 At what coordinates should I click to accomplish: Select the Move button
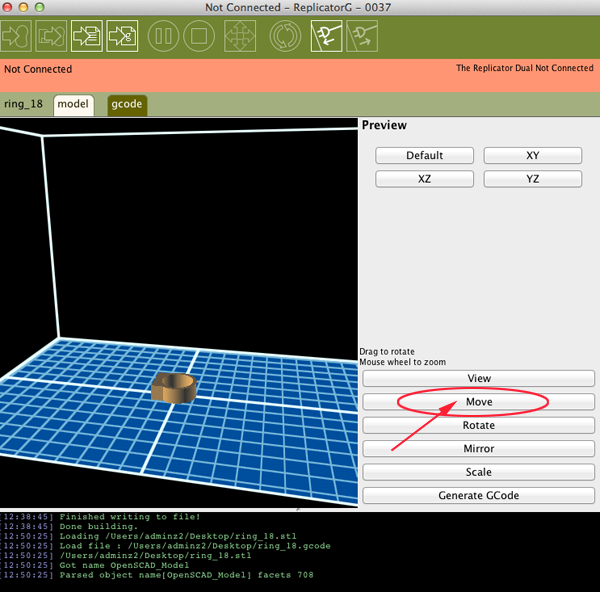click(x=479, y=402)
